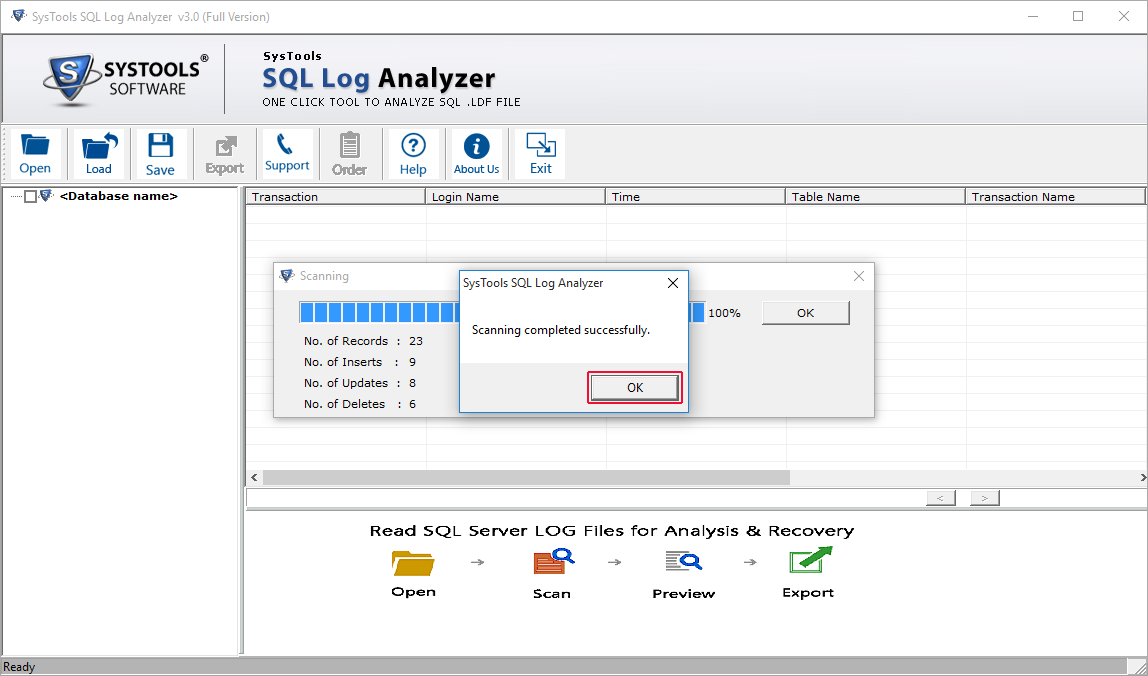Close the SysTools SQL Log Analyzer message box
Viewport: 1148px width, 676px height.
(673, 283)
